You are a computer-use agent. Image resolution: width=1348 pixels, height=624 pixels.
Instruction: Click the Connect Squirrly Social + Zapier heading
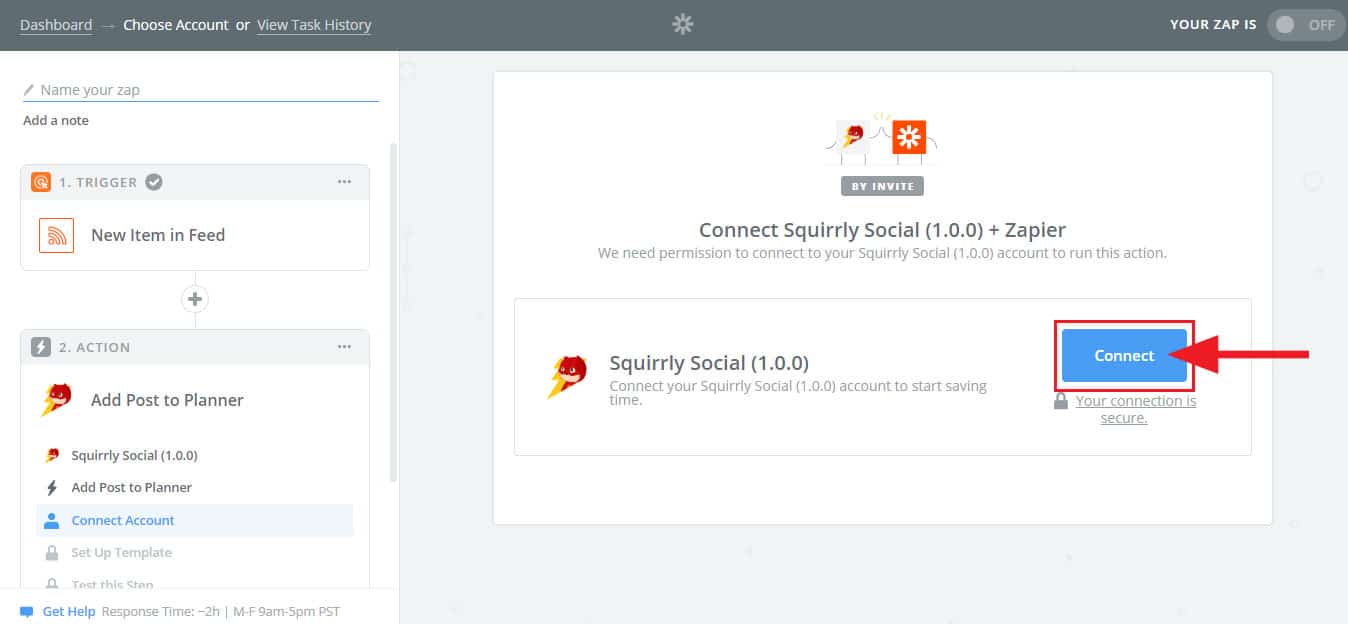click(x=883, y=230)
